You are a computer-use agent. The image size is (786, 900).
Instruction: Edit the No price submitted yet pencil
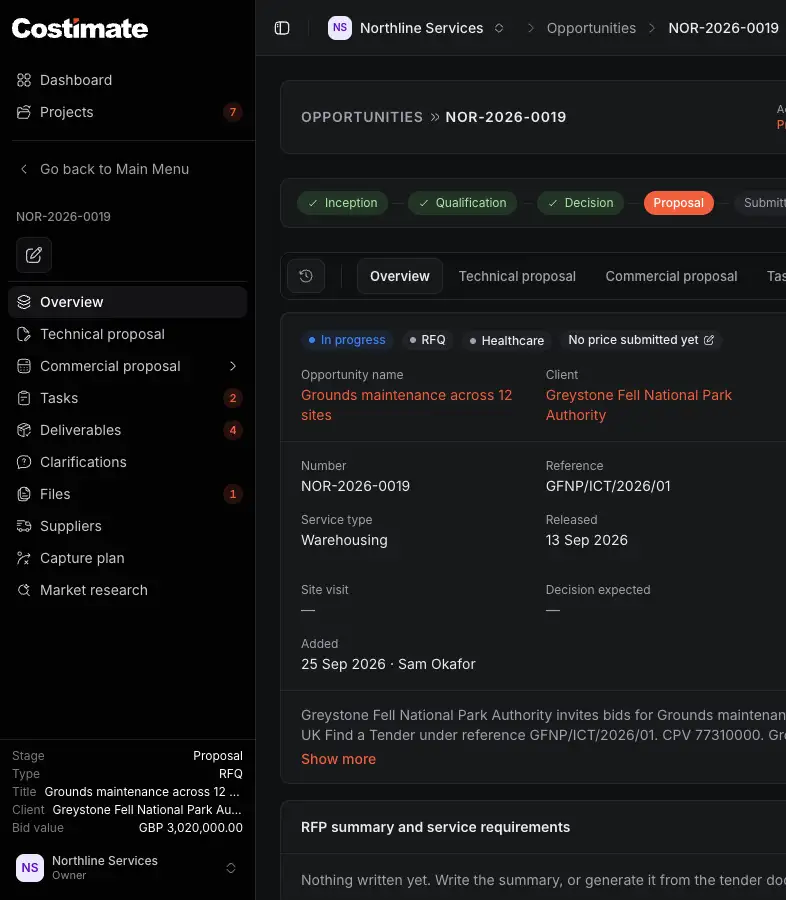pyautogui.click(x=709, y=340)
